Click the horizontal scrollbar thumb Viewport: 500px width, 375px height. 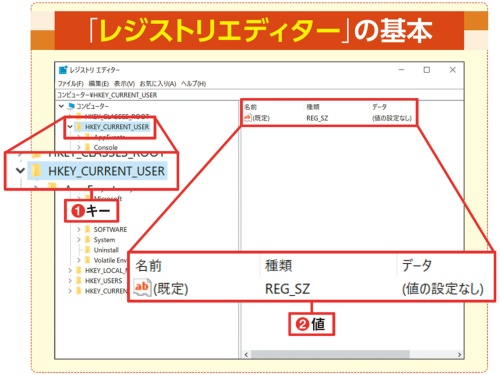(x=330, y=354)
